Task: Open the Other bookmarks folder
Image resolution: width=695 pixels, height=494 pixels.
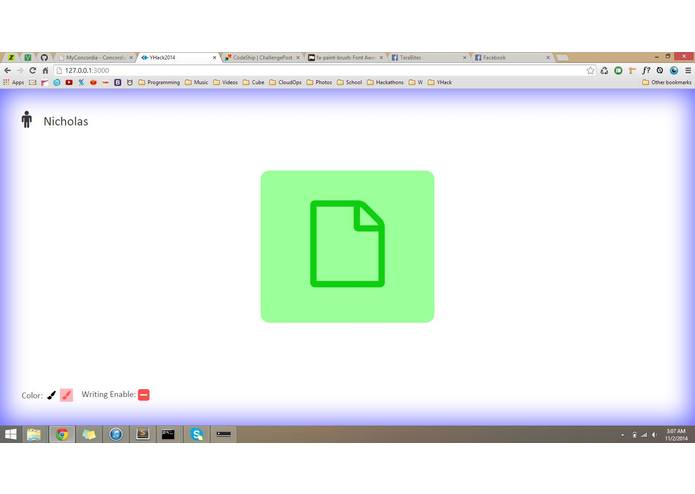Action: tap(667, 82)
